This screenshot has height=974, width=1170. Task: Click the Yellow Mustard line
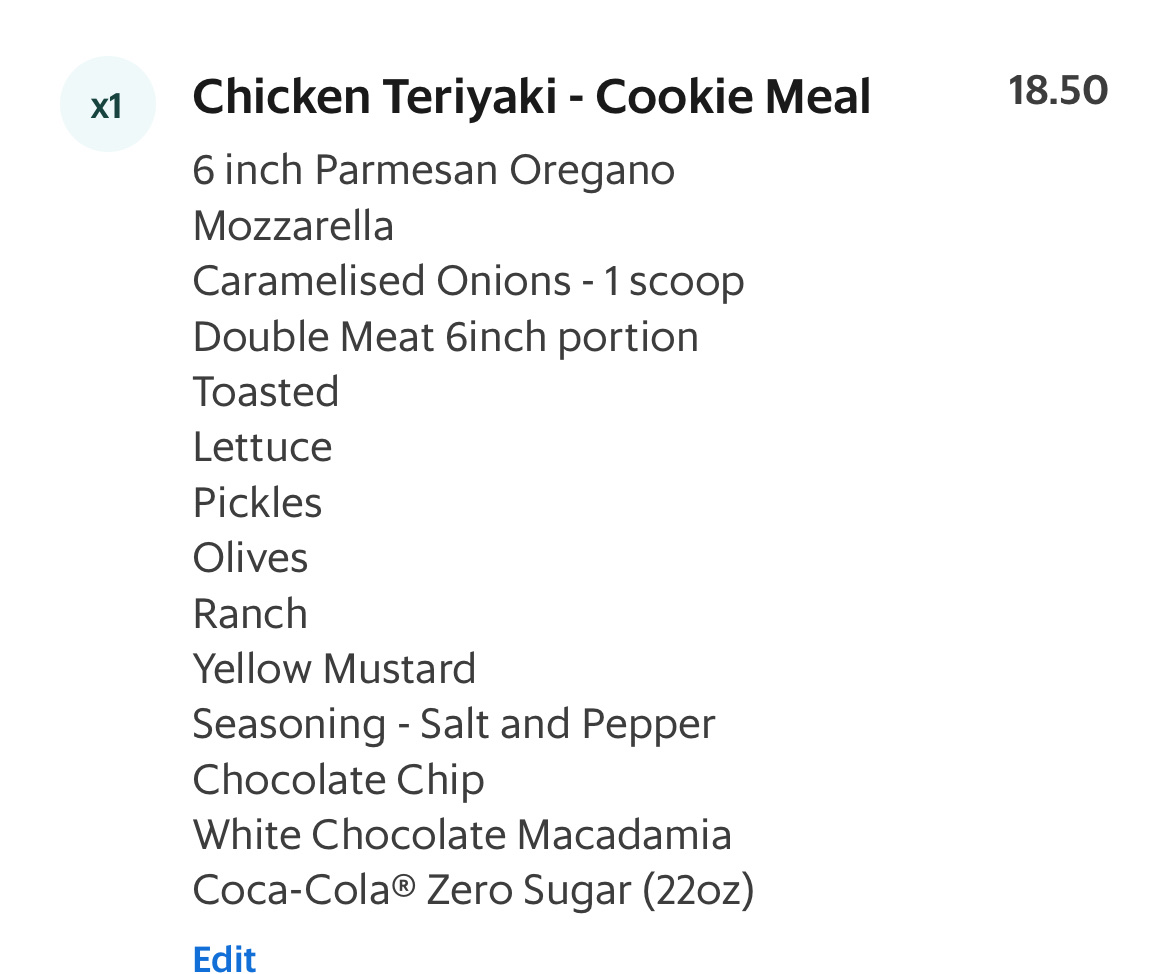pos(334,668)
